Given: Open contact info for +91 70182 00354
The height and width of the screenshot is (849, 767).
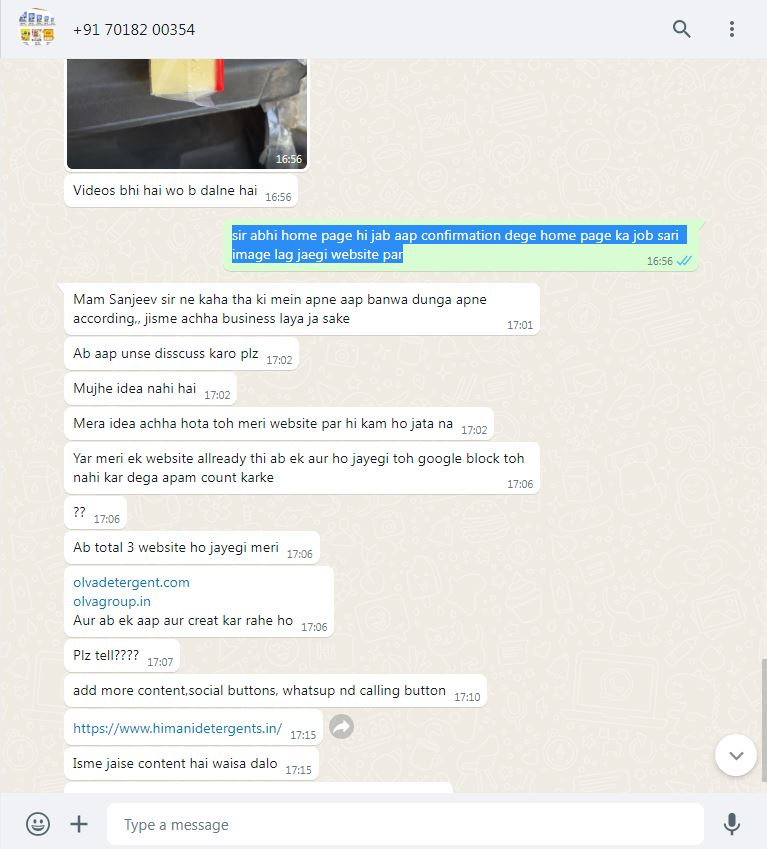Looking at the screenshot, I should click(x=134, y=29).
